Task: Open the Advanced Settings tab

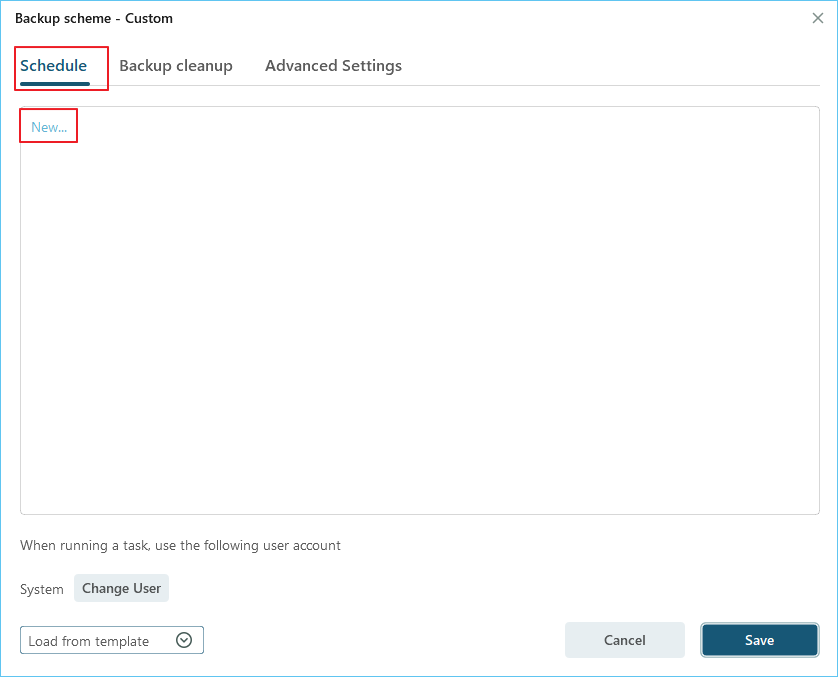Action: tap(333, 66)
